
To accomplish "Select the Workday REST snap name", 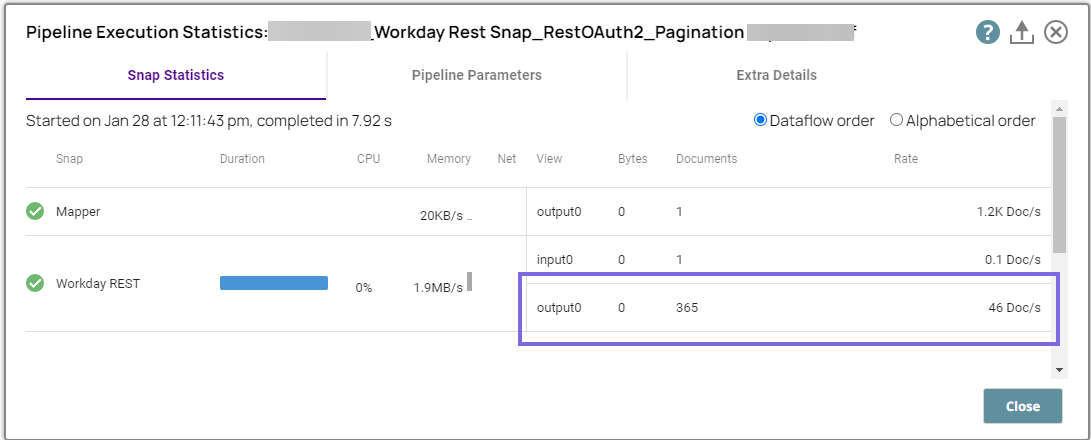I will pyautogui.click(x=97, y=283).
